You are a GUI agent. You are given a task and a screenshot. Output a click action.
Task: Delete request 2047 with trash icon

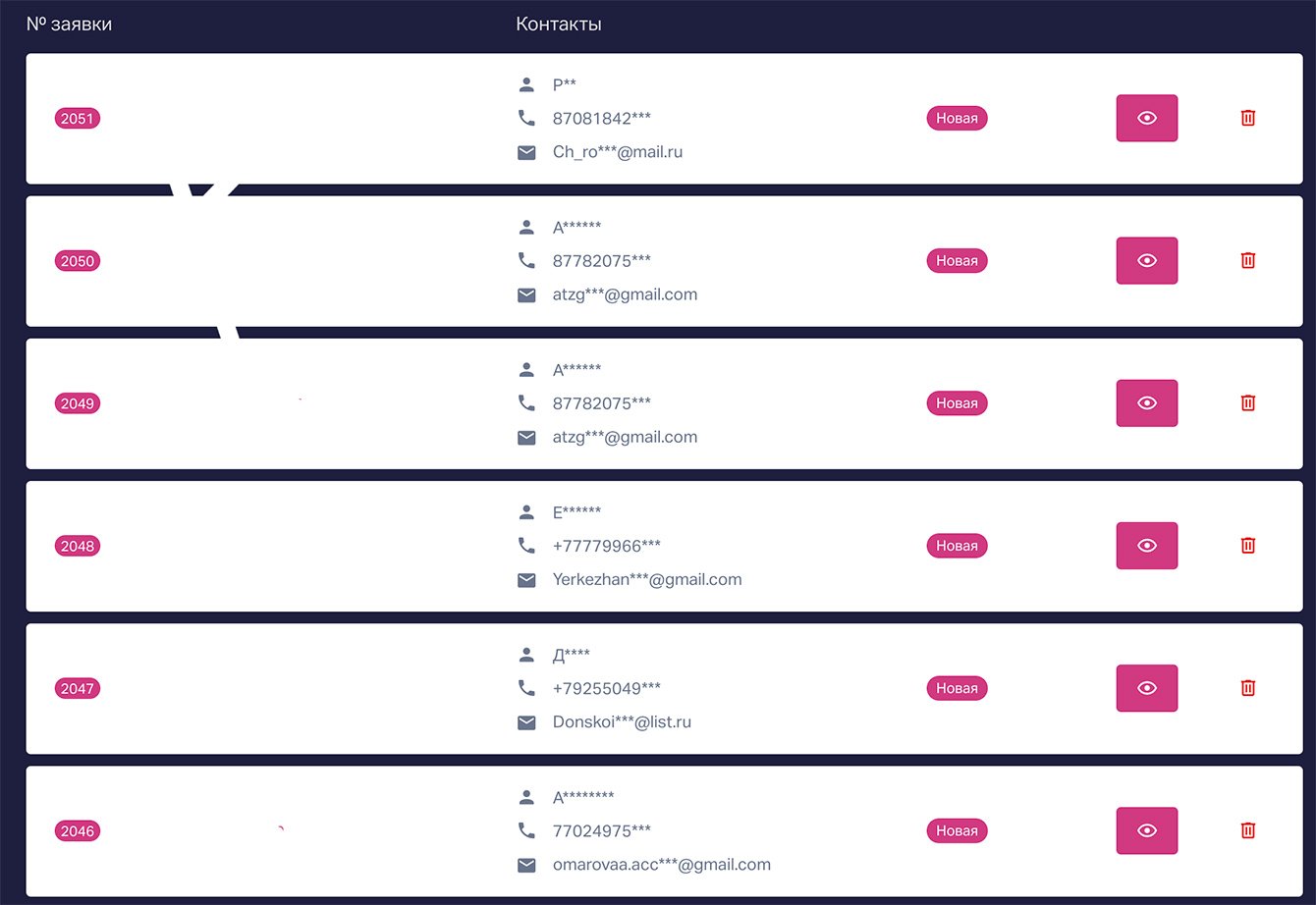point(1247,688)
